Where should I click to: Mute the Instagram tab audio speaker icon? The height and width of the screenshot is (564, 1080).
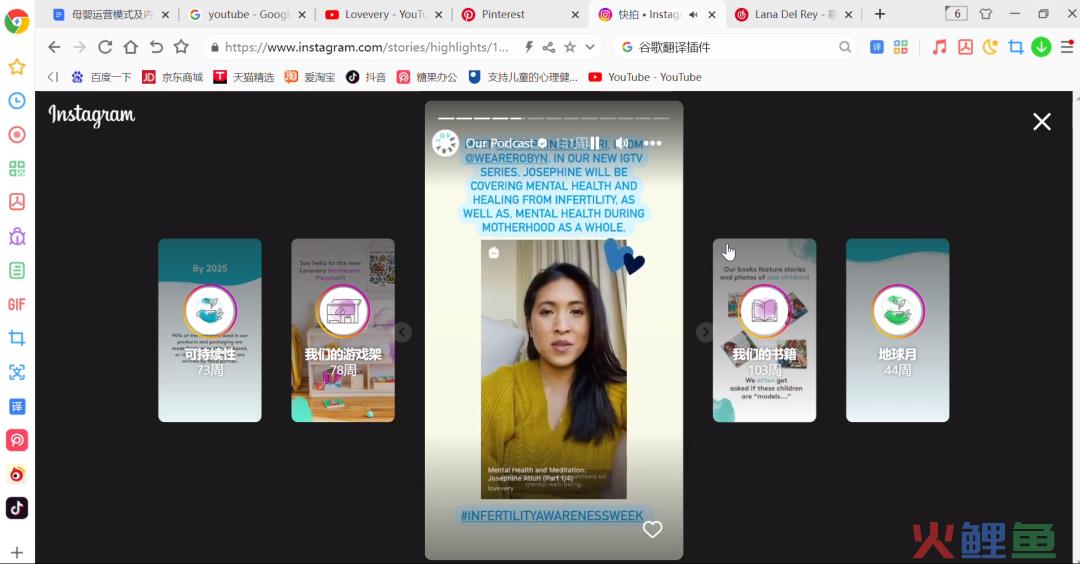(x=693, y=14)
